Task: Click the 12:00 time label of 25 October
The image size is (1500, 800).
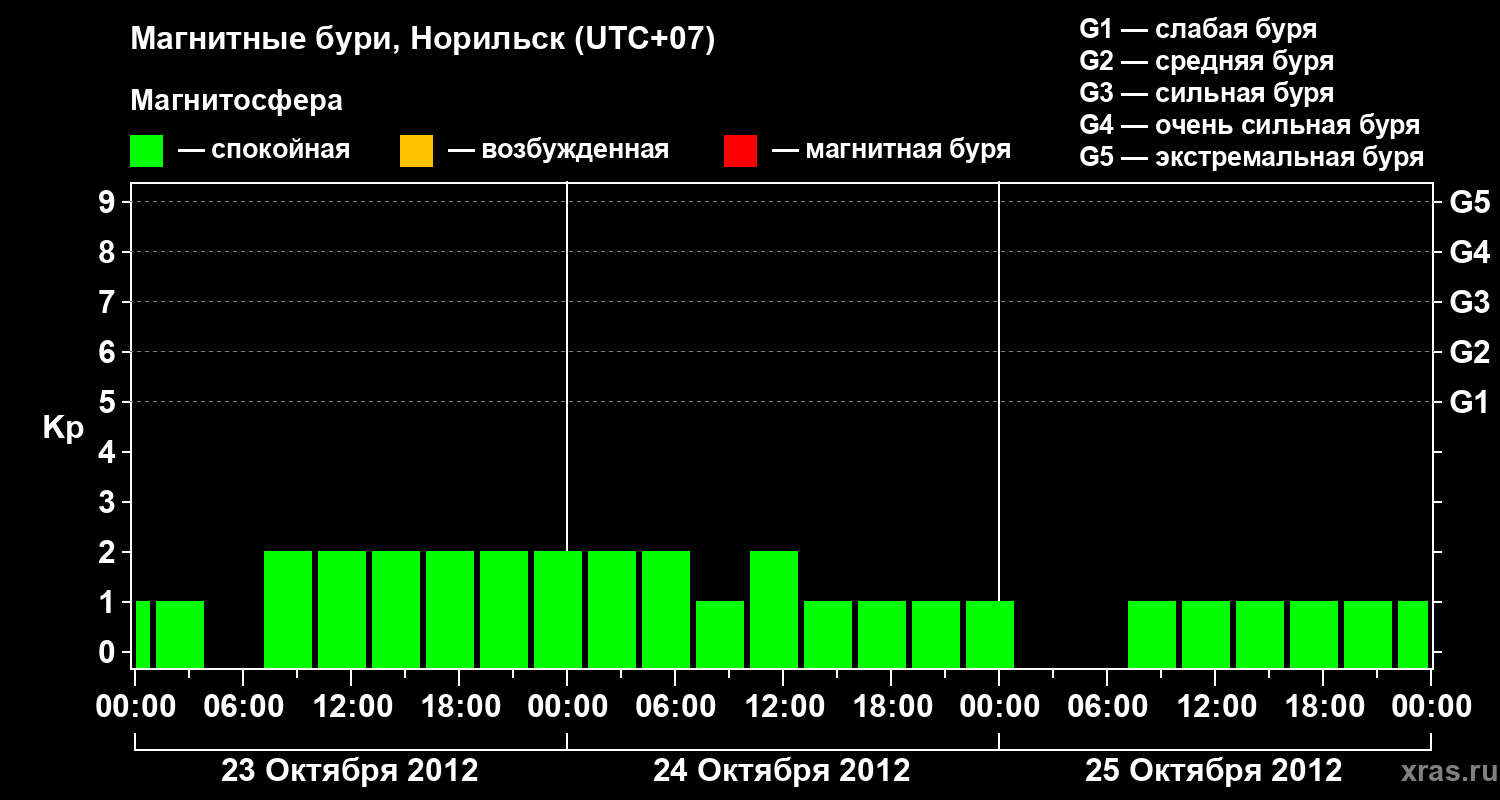Action: [x=1215, y=706]
